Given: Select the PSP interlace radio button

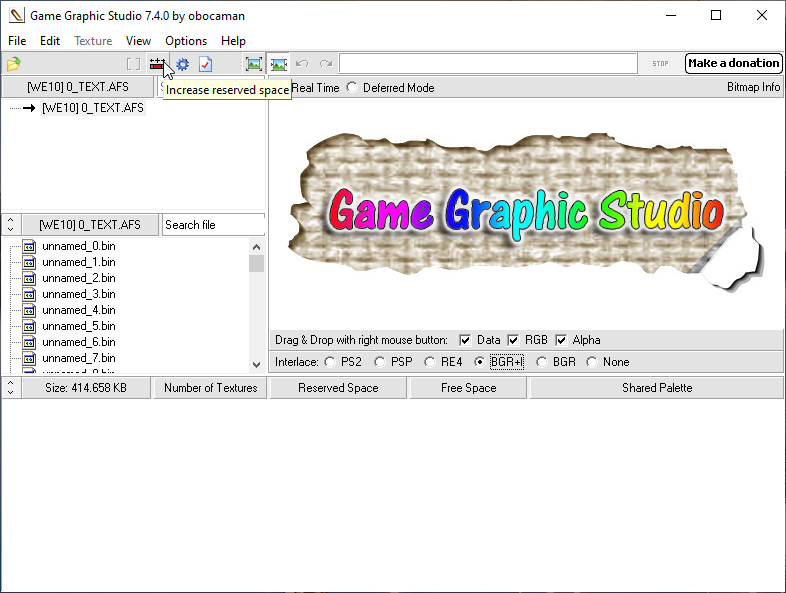Looking at the screenshot, I should click(379, 362).
